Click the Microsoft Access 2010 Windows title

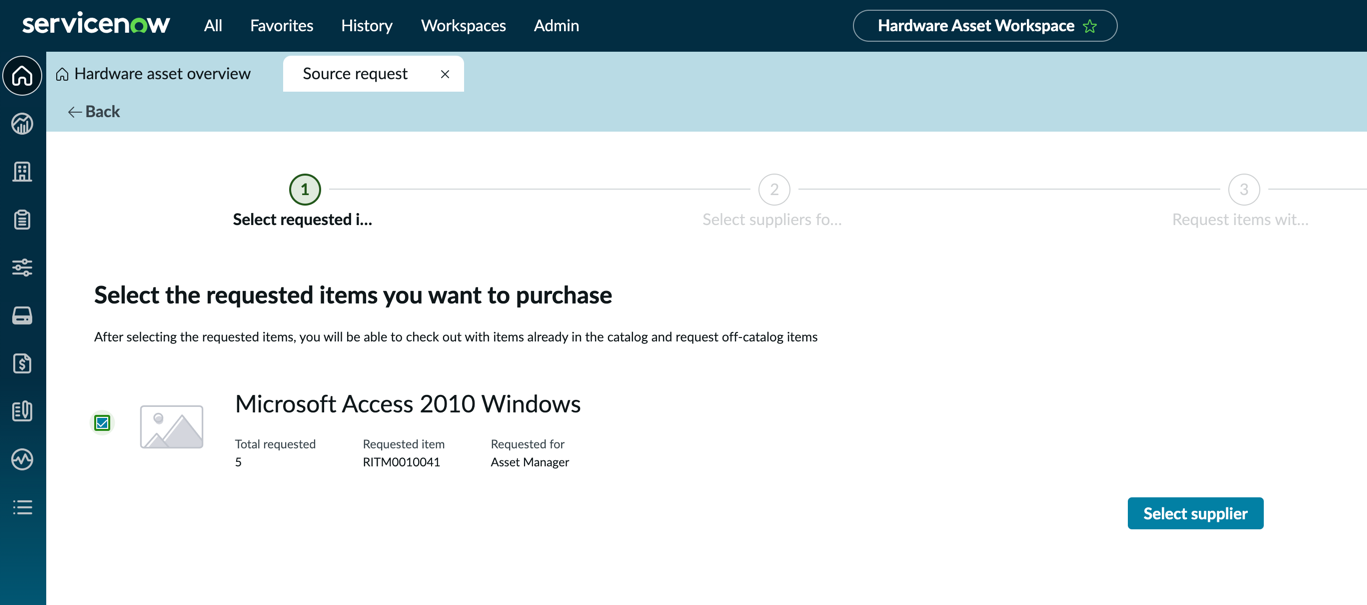coord(407,404)
